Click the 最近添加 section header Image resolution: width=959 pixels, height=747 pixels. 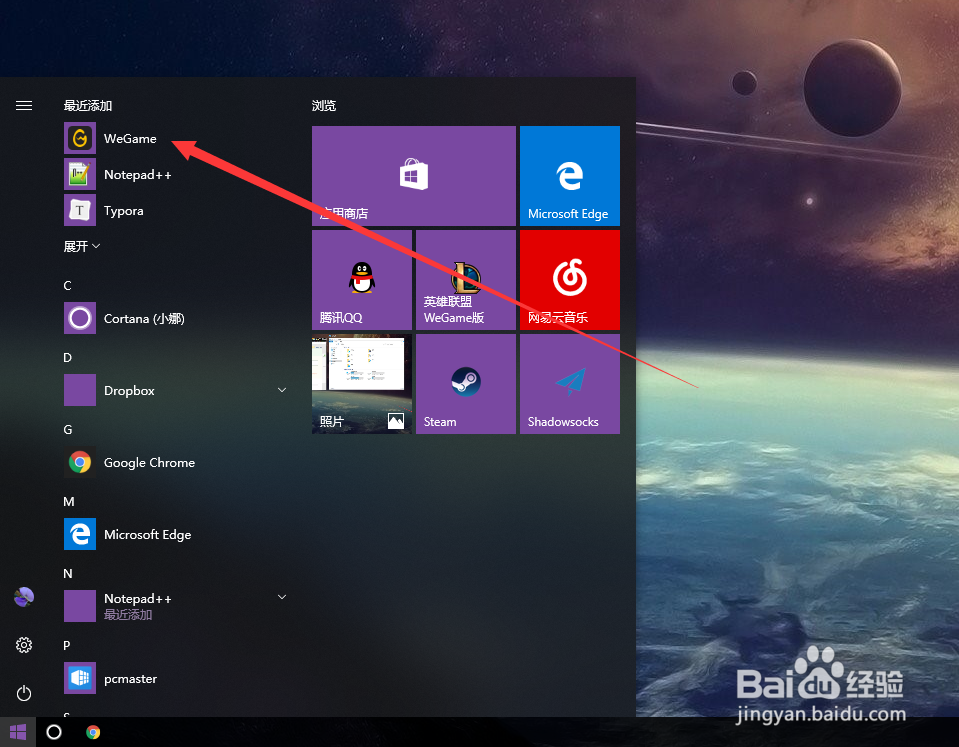pyautogui.click(x=87, y=106)
